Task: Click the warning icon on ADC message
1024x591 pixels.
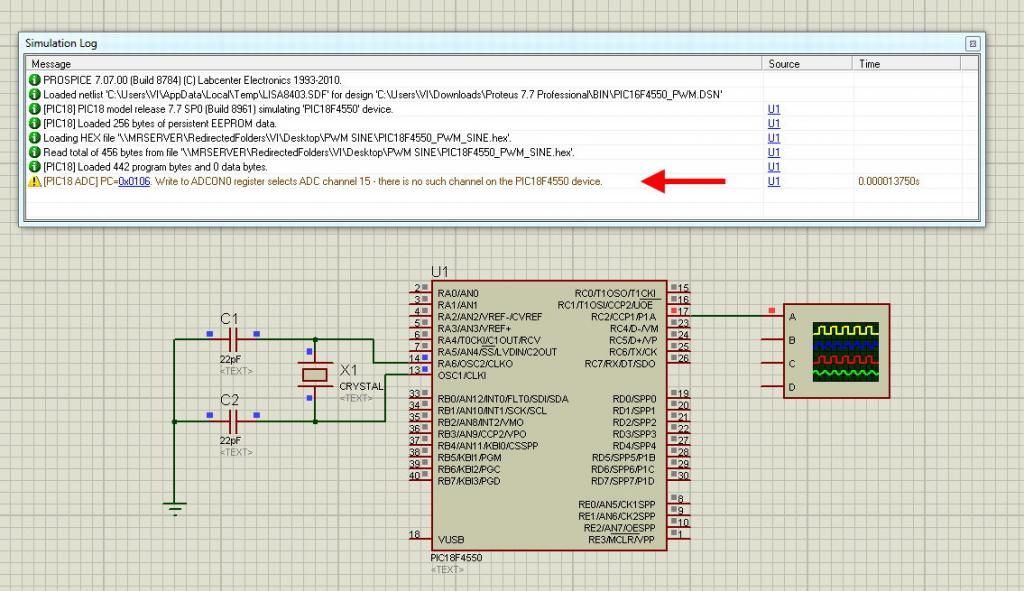Action: pyautogui.click(x=35, y=181)
